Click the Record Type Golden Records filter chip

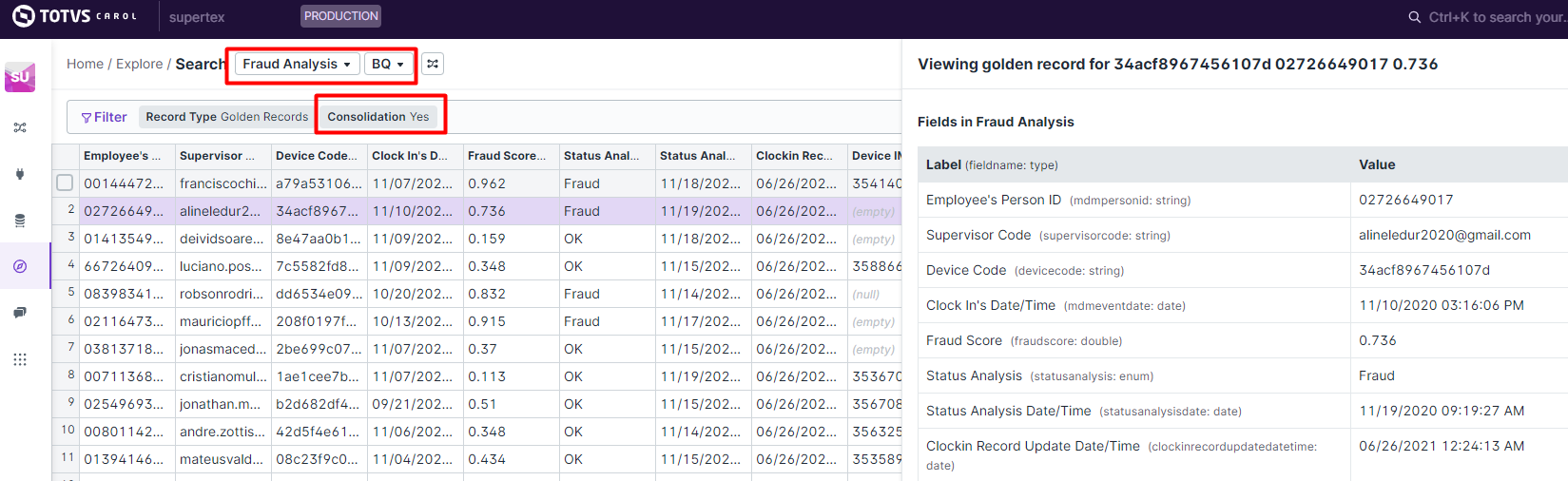coord(226,117)
